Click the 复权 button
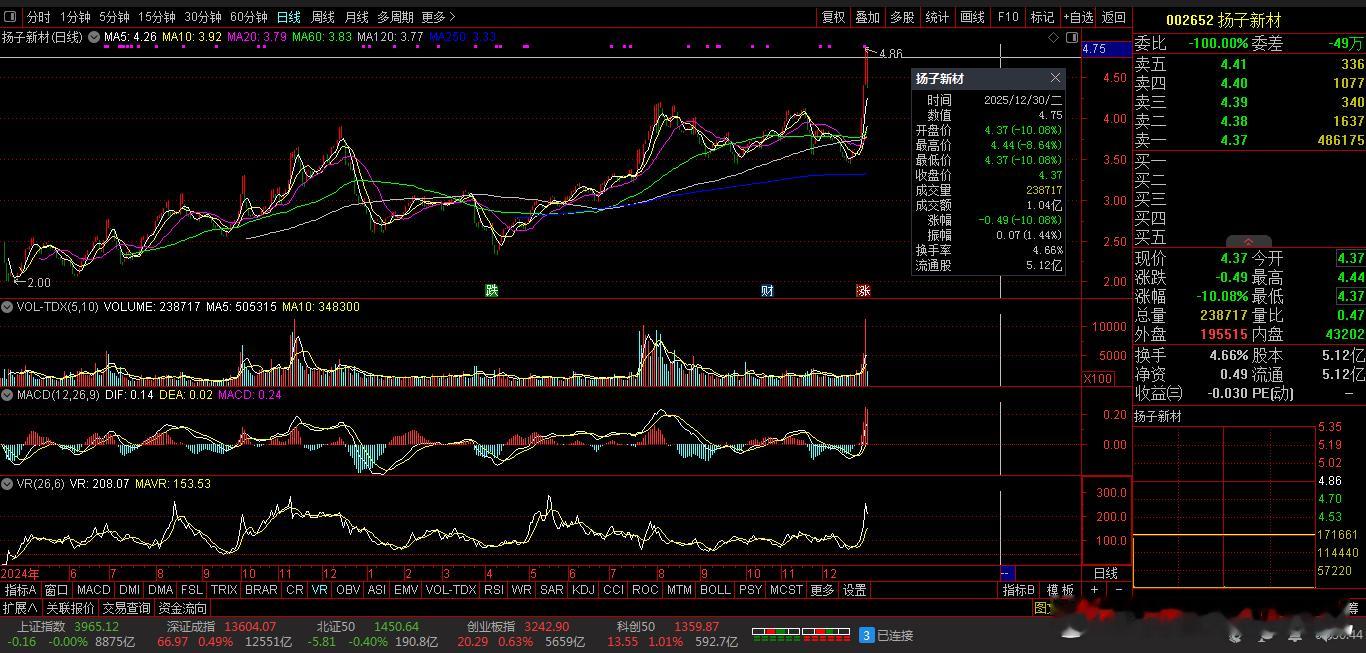This screenshot has height=653, width=1366. pos(833,17)
